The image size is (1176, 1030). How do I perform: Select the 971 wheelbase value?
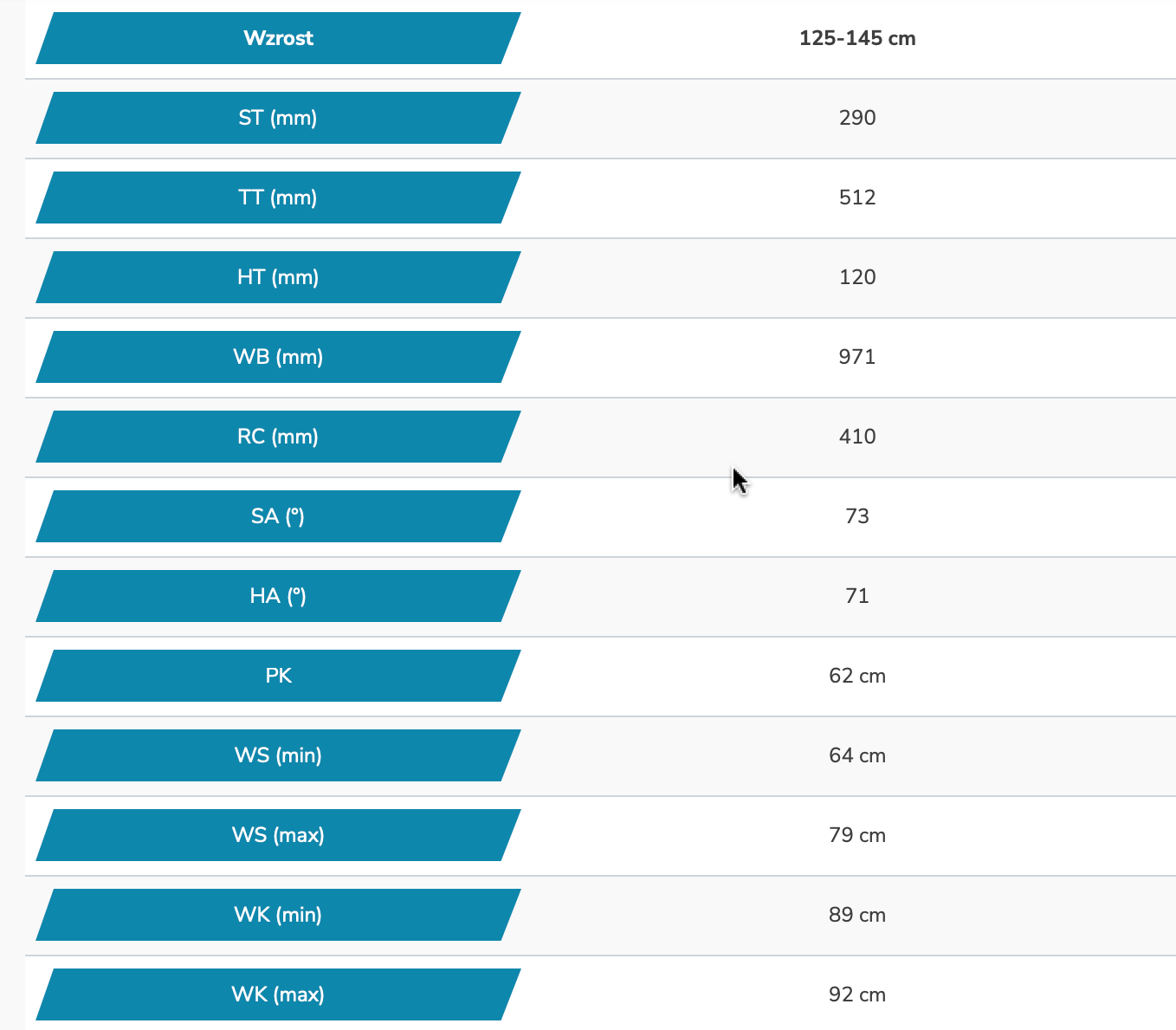(x=857, y=357)
